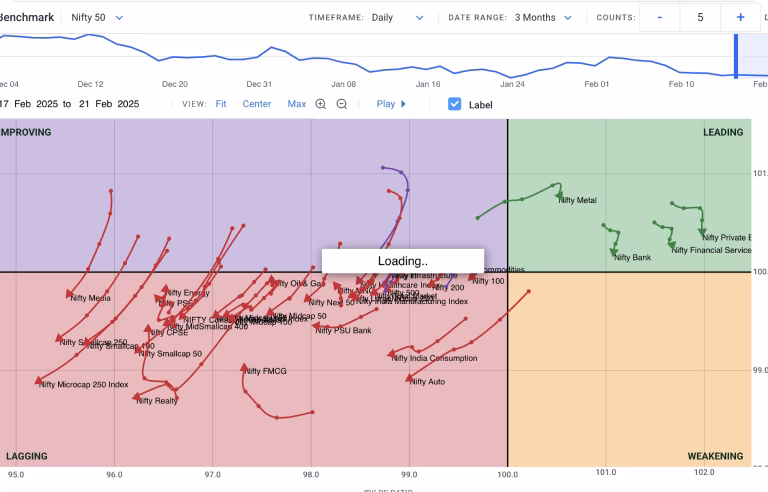Decrease counts with the minus button
The image size is (768, 492).
[x=660, y=17]
